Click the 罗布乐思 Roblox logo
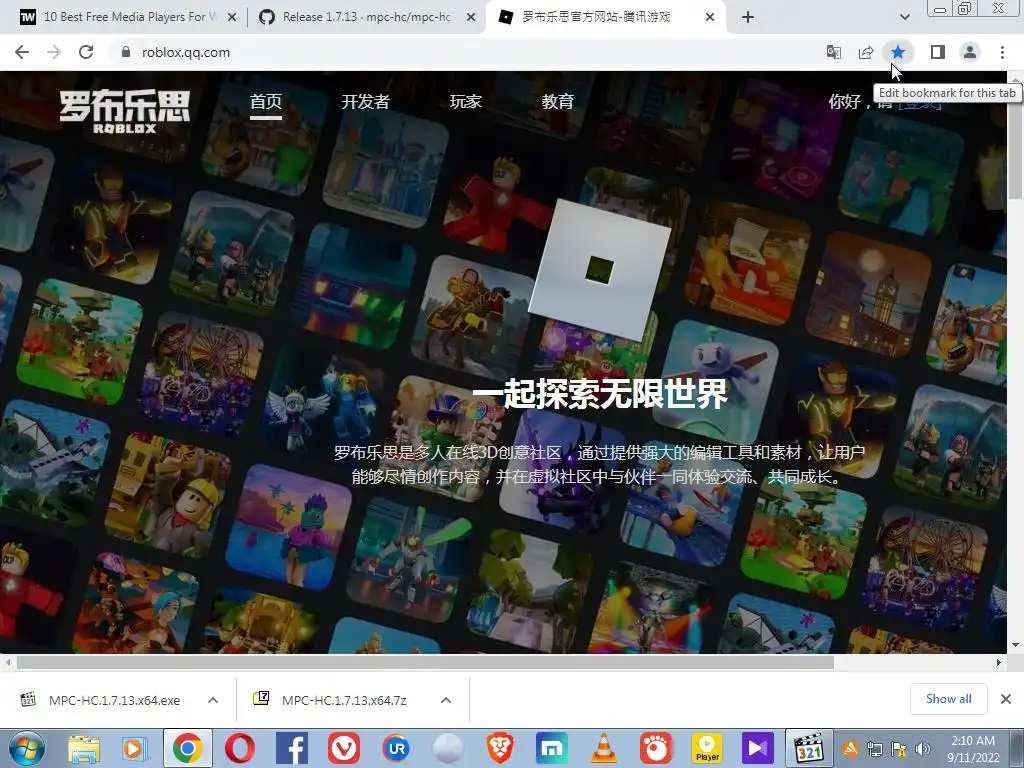 125,111
